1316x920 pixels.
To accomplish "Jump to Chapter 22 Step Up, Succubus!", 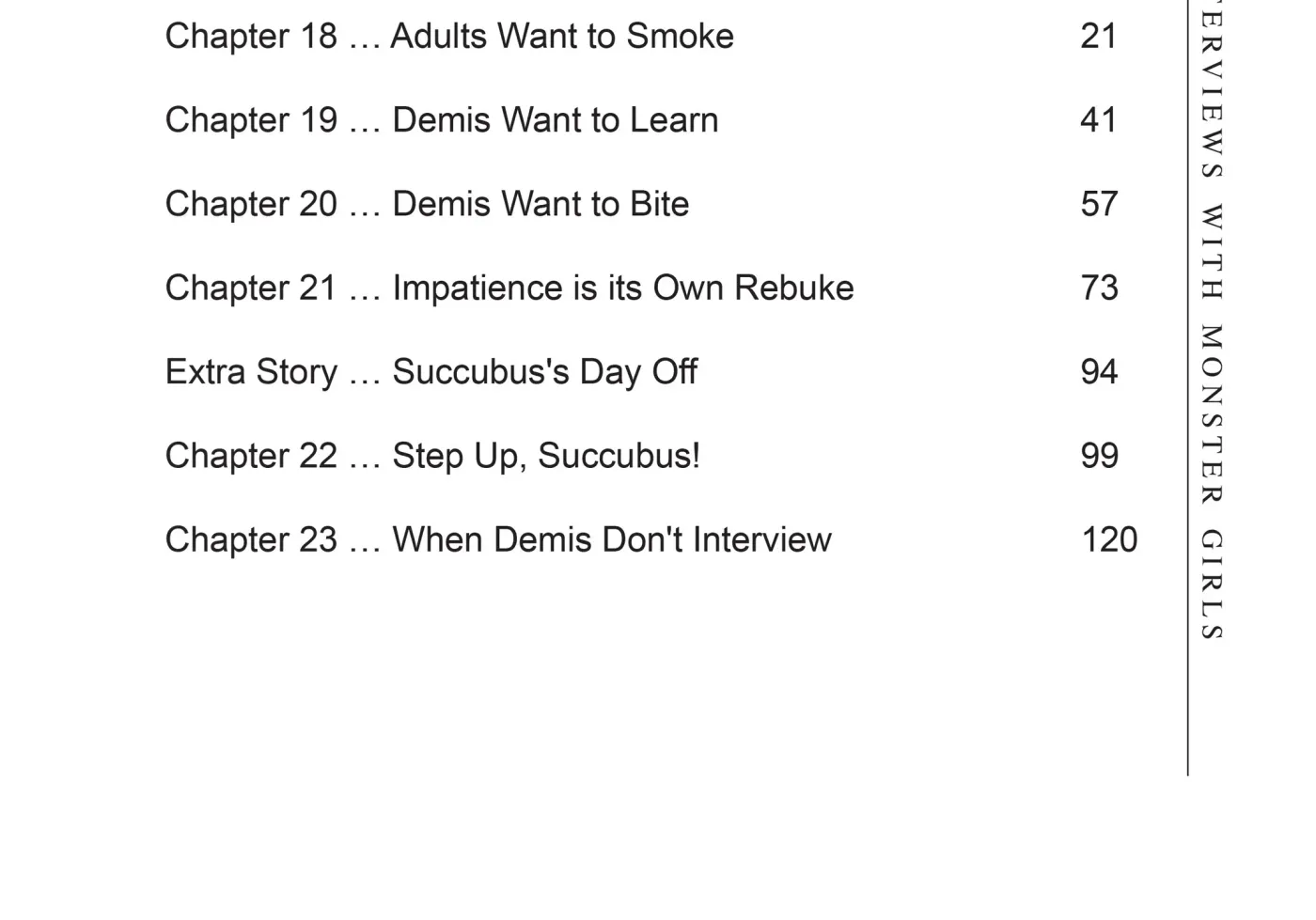I will coord(432,456).
